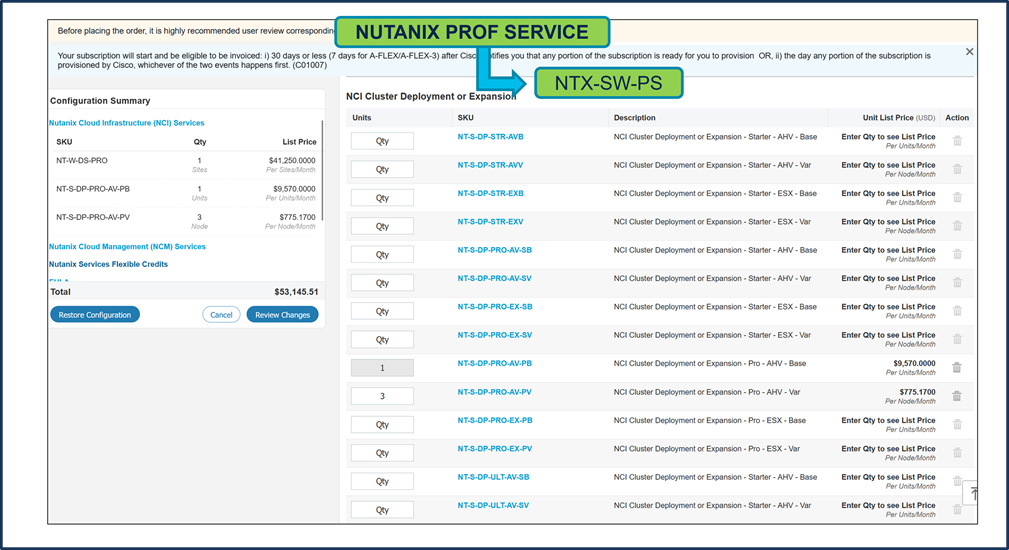
Task: Open NT-S-DP-PRO-AV-PV link in SKU table
Action: coord(495,391)
